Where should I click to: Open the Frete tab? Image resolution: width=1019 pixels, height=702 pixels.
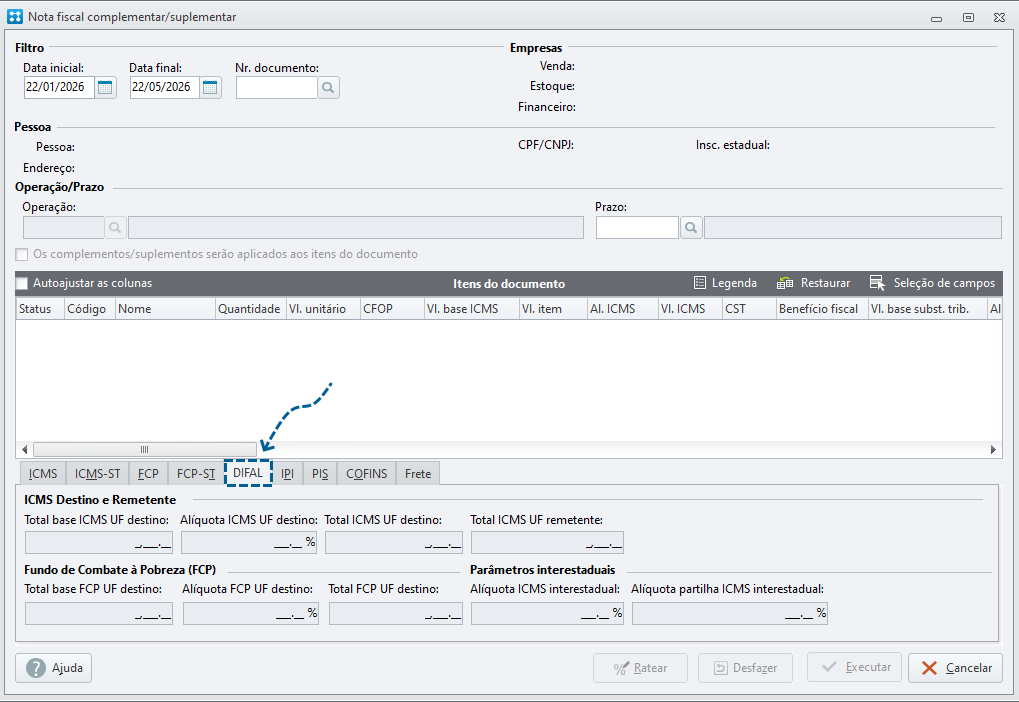click(418, 474)
